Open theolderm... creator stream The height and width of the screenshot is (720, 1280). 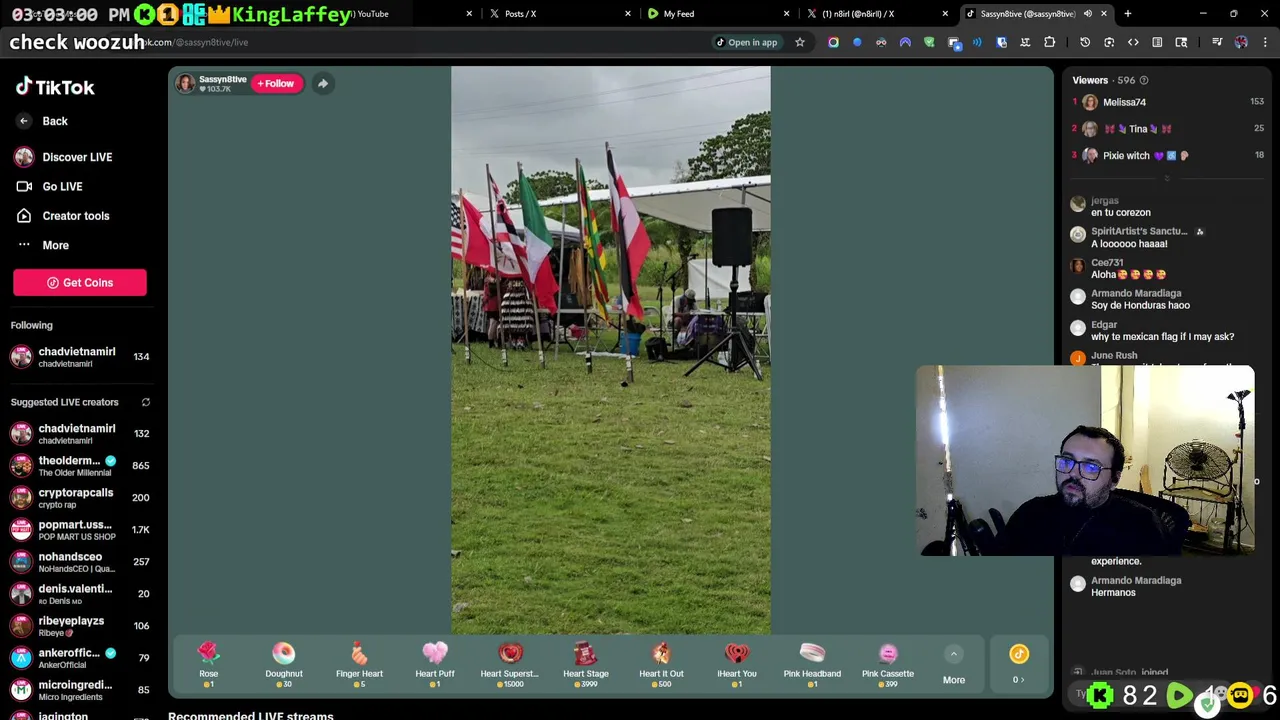tap(80, 466)
